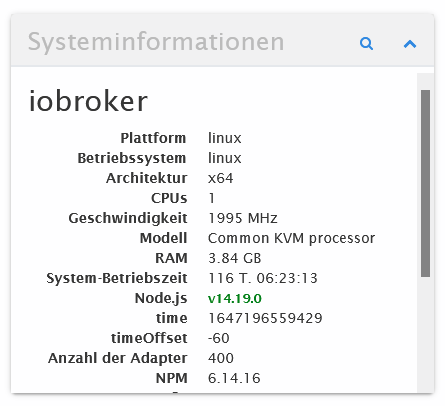Select the Geschwindigkeit label
Screen dimensions: 445x406
(x=128, y=219)
